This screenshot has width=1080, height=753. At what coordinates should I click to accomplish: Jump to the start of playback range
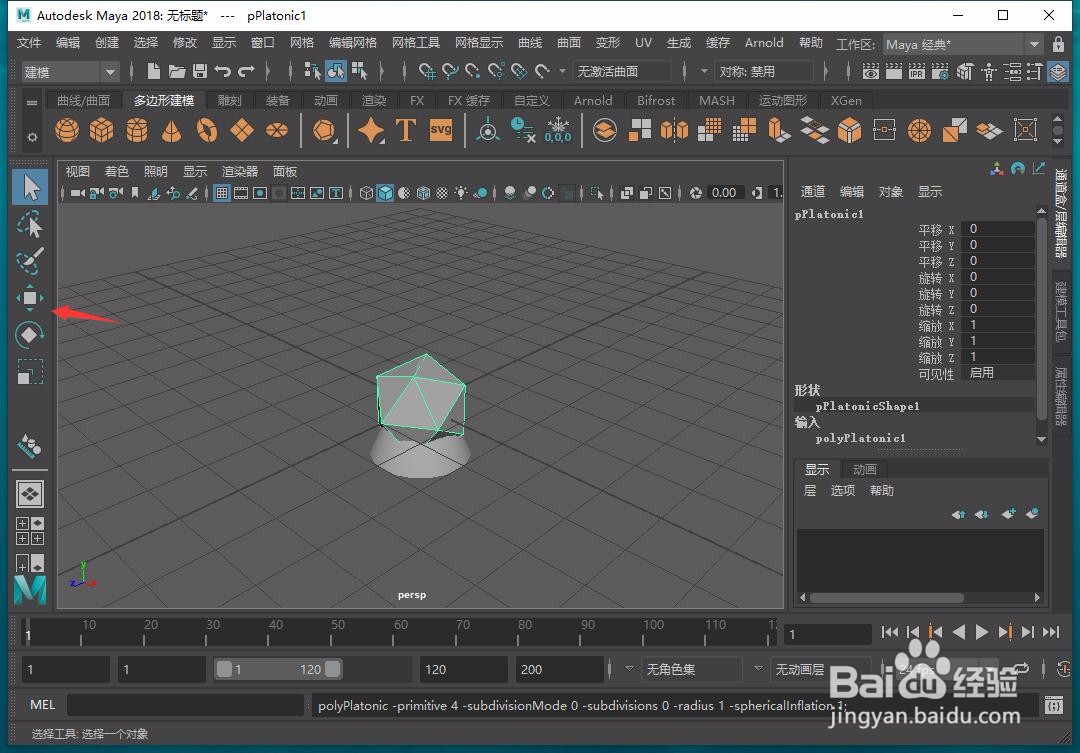click(x=889, y=632)
